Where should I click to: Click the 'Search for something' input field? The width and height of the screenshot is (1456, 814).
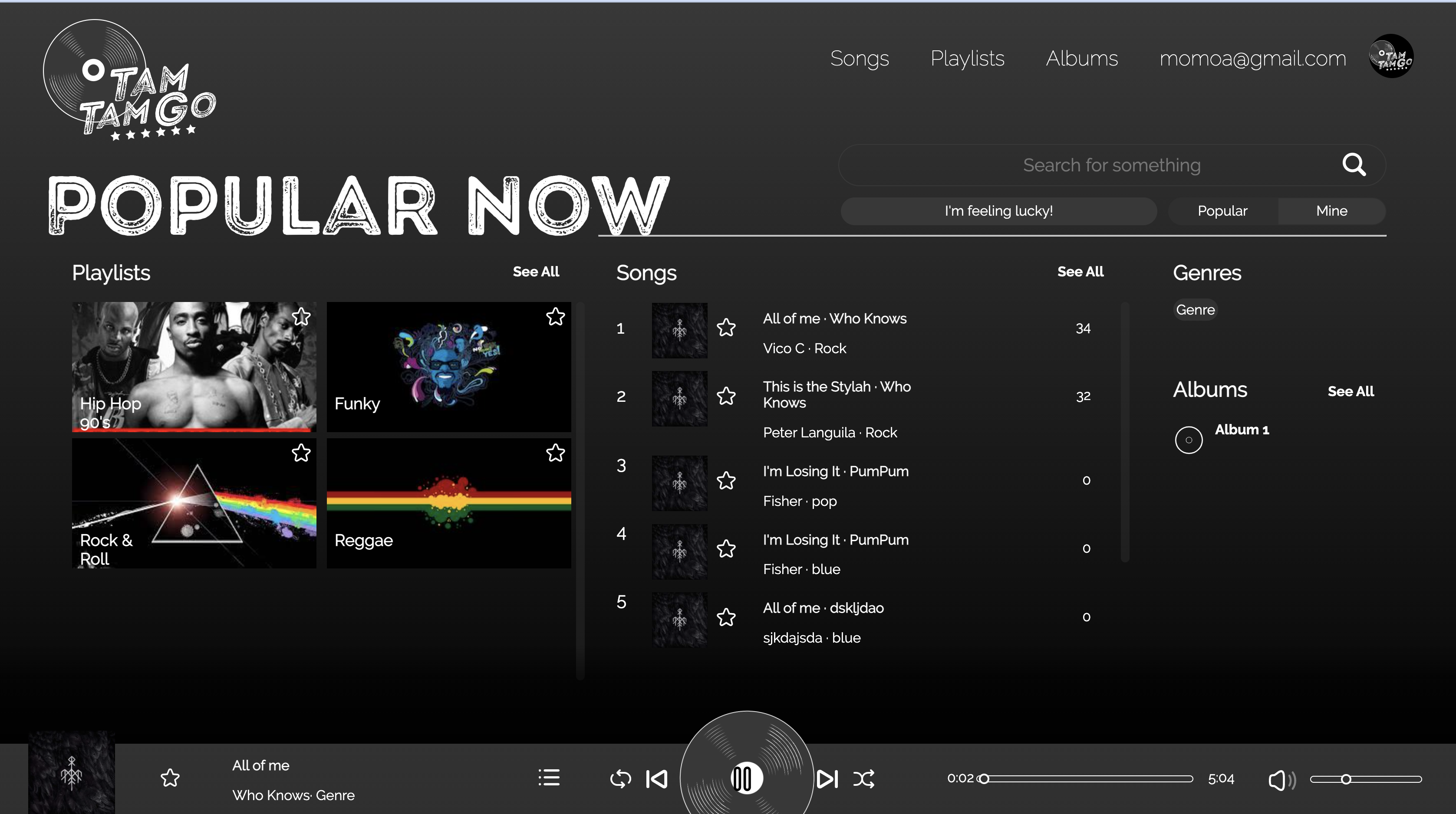click(1111, 164)
